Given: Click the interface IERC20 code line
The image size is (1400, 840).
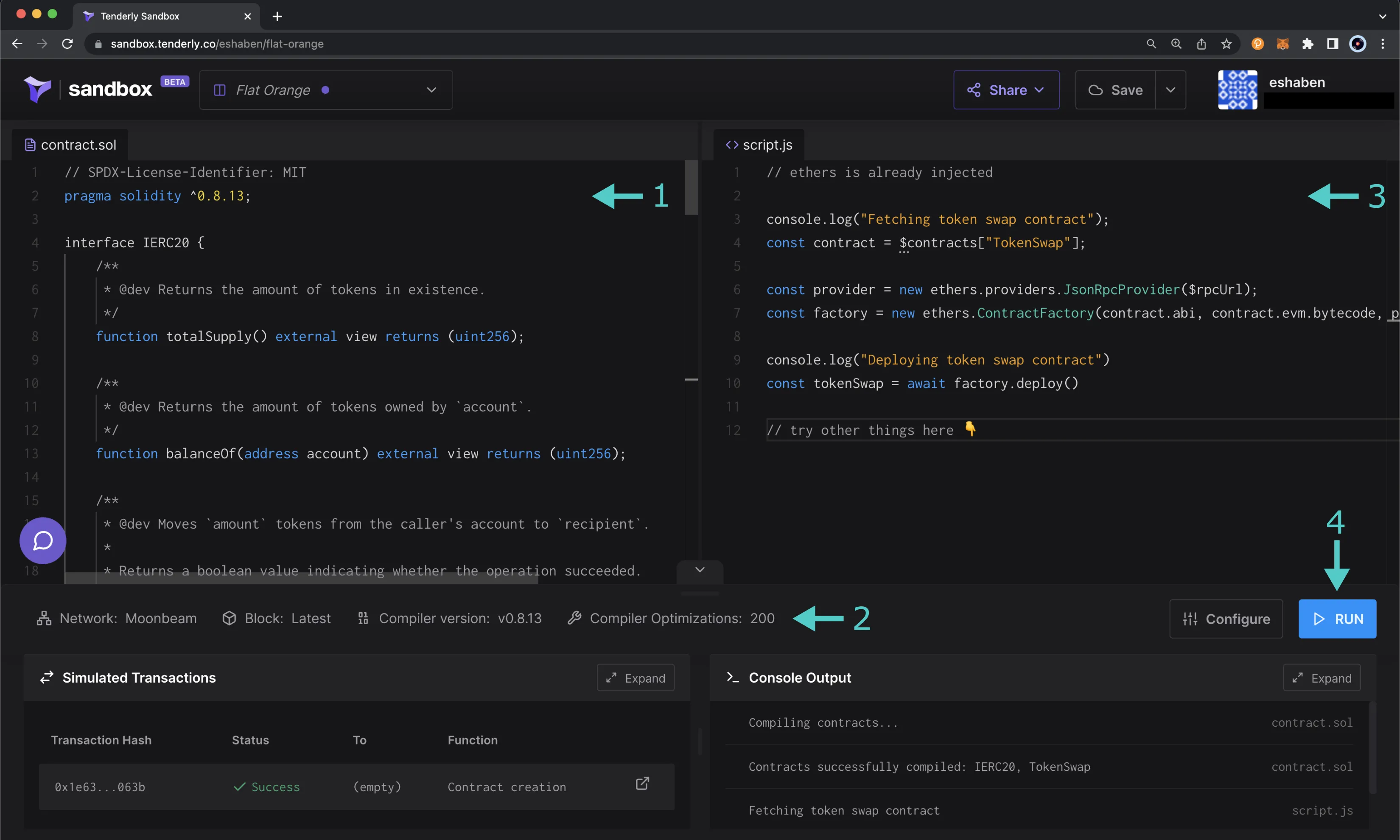Looking at the screenshot, I should point(134,243).
